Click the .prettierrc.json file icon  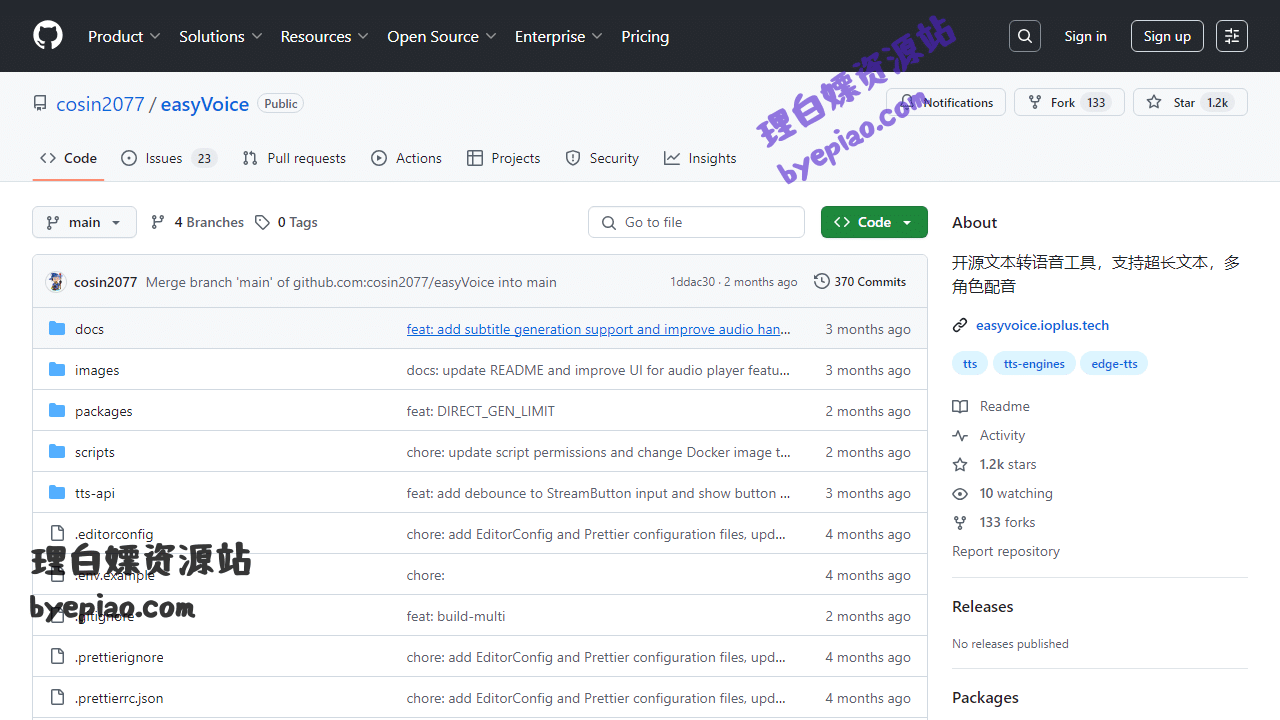point(57,697)
